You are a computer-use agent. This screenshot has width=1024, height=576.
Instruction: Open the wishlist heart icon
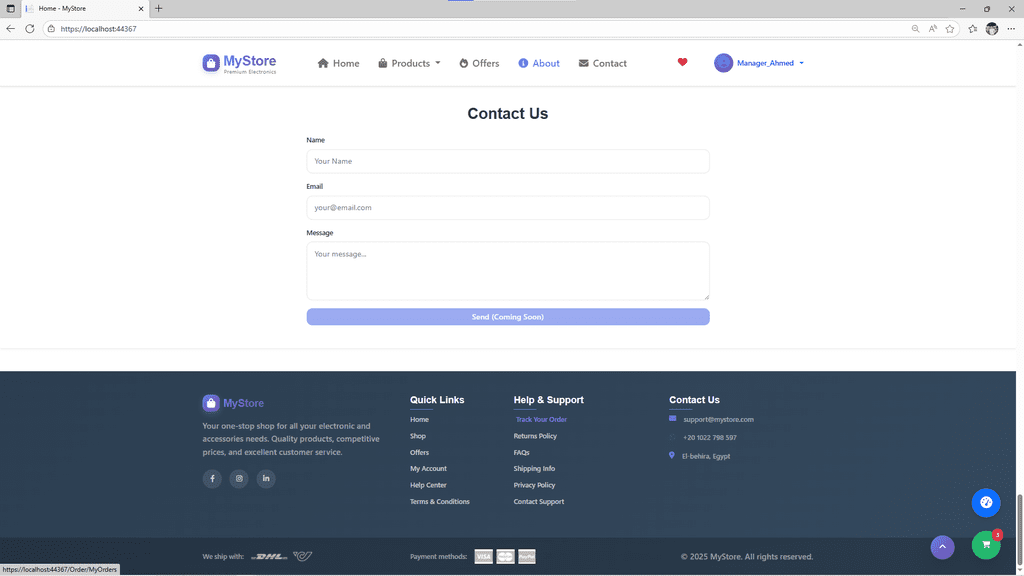(682, 62)
